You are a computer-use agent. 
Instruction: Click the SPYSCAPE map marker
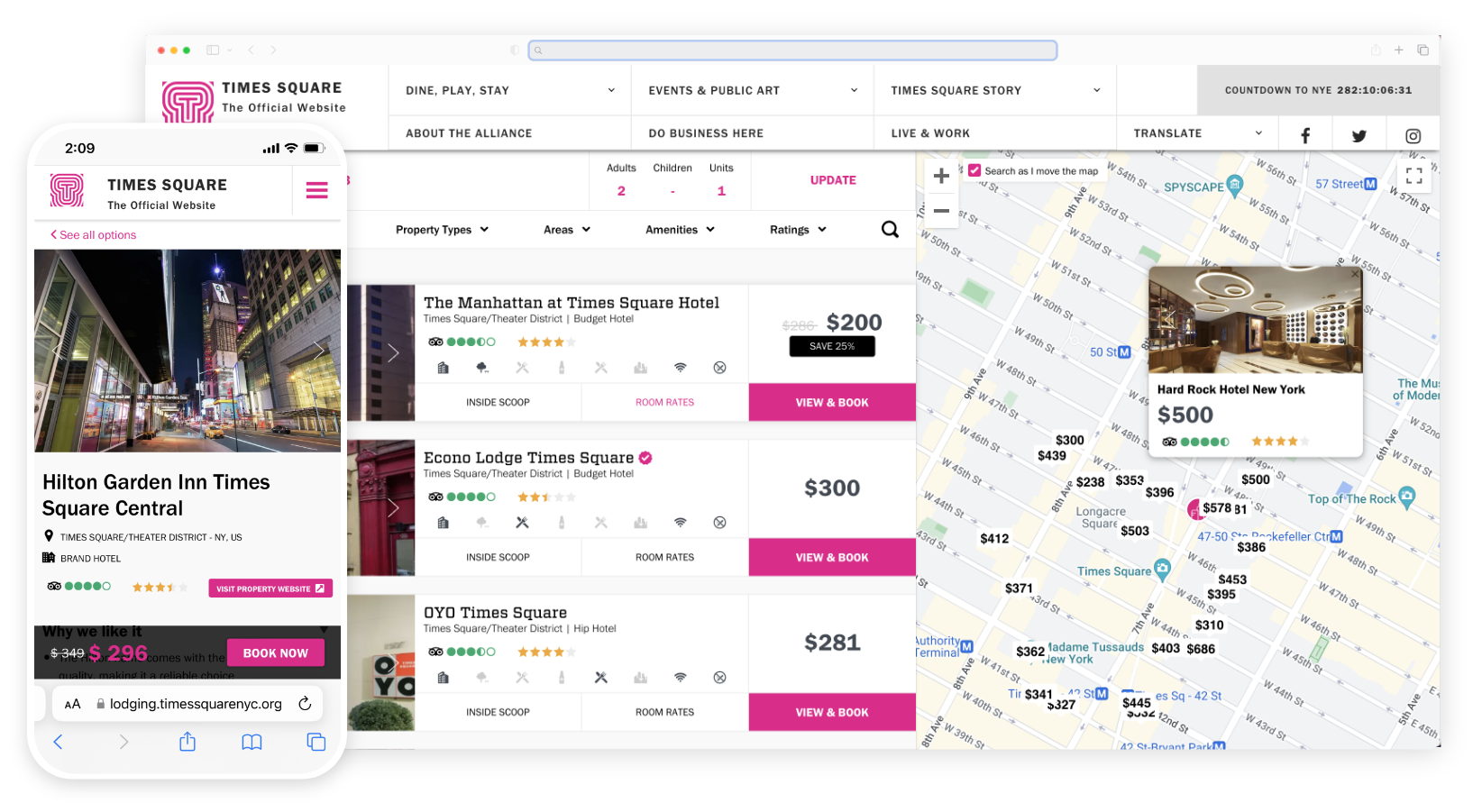[x=1235, y=185]
